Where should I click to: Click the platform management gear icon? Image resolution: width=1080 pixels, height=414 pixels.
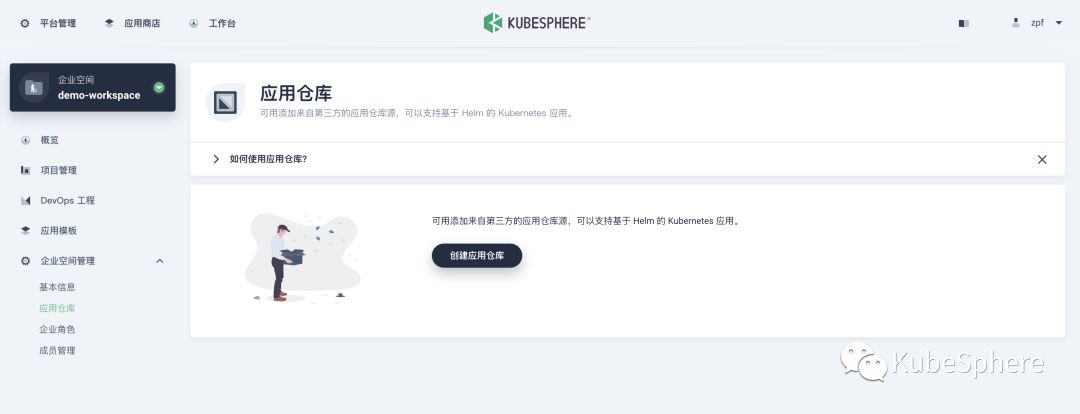pyautogui.click(x=25, y=23)
